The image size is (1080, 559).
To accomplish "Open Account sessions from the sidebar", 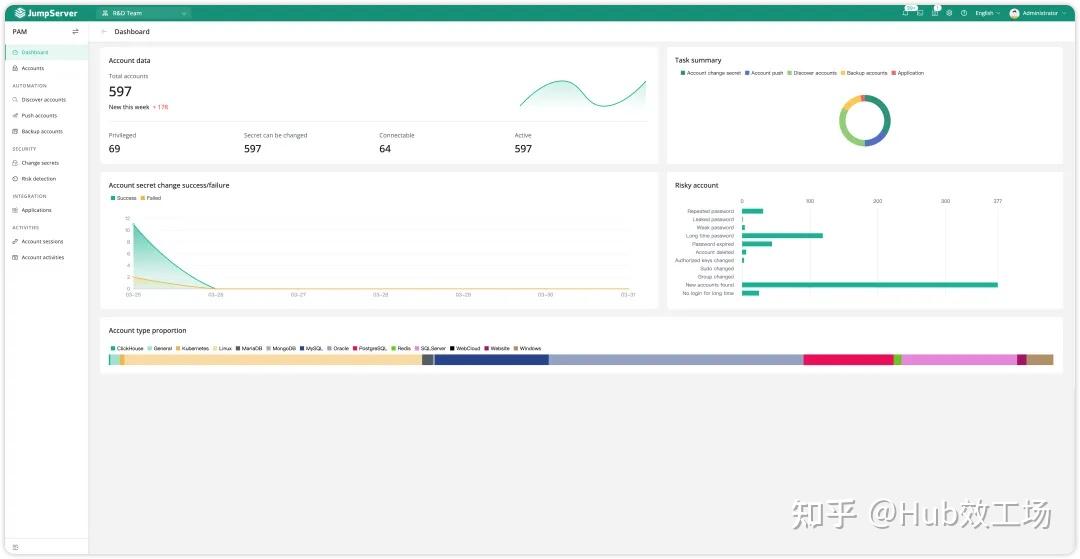I will [x=42, y=242].
